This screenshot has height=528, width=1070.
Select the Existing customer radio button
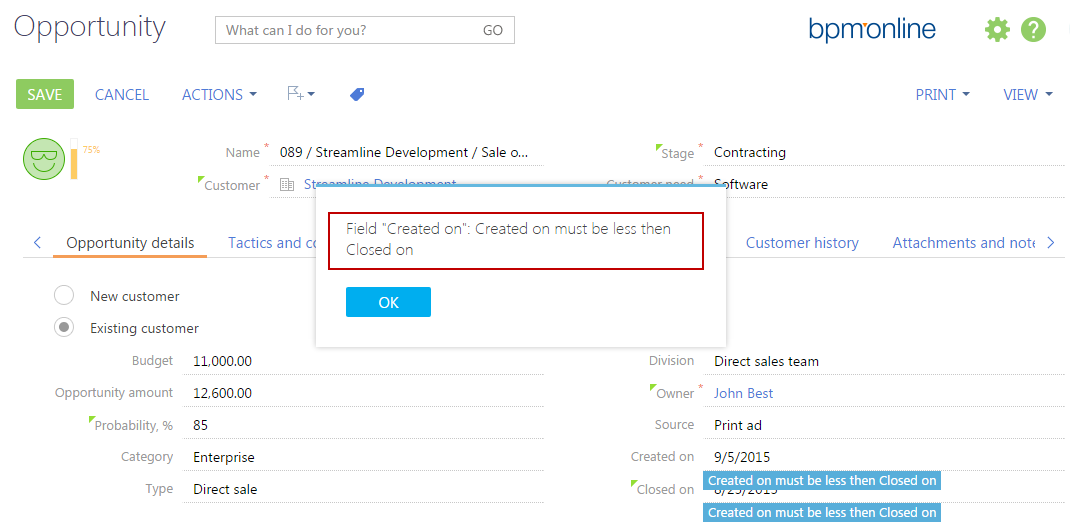(64, 328)
